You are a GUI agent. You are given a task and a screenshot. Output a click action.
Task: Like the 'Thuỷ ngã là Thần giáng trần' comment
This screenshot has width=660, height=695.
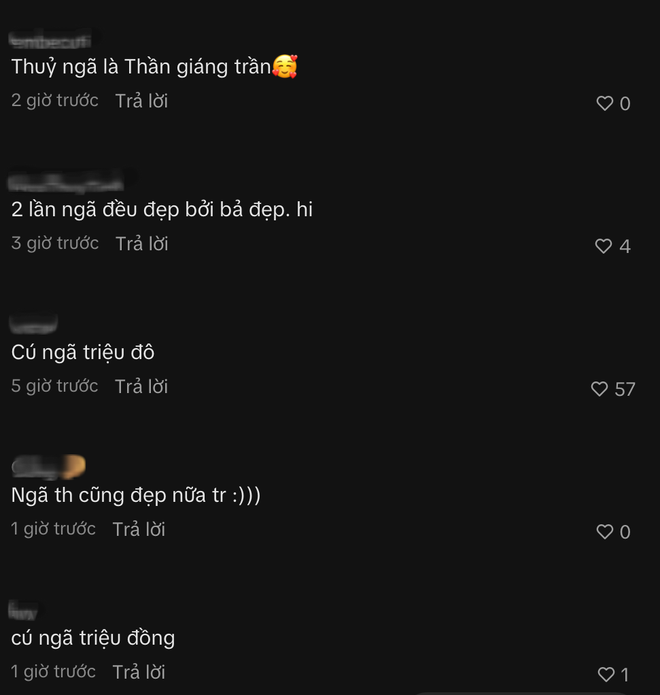point(605,103)
